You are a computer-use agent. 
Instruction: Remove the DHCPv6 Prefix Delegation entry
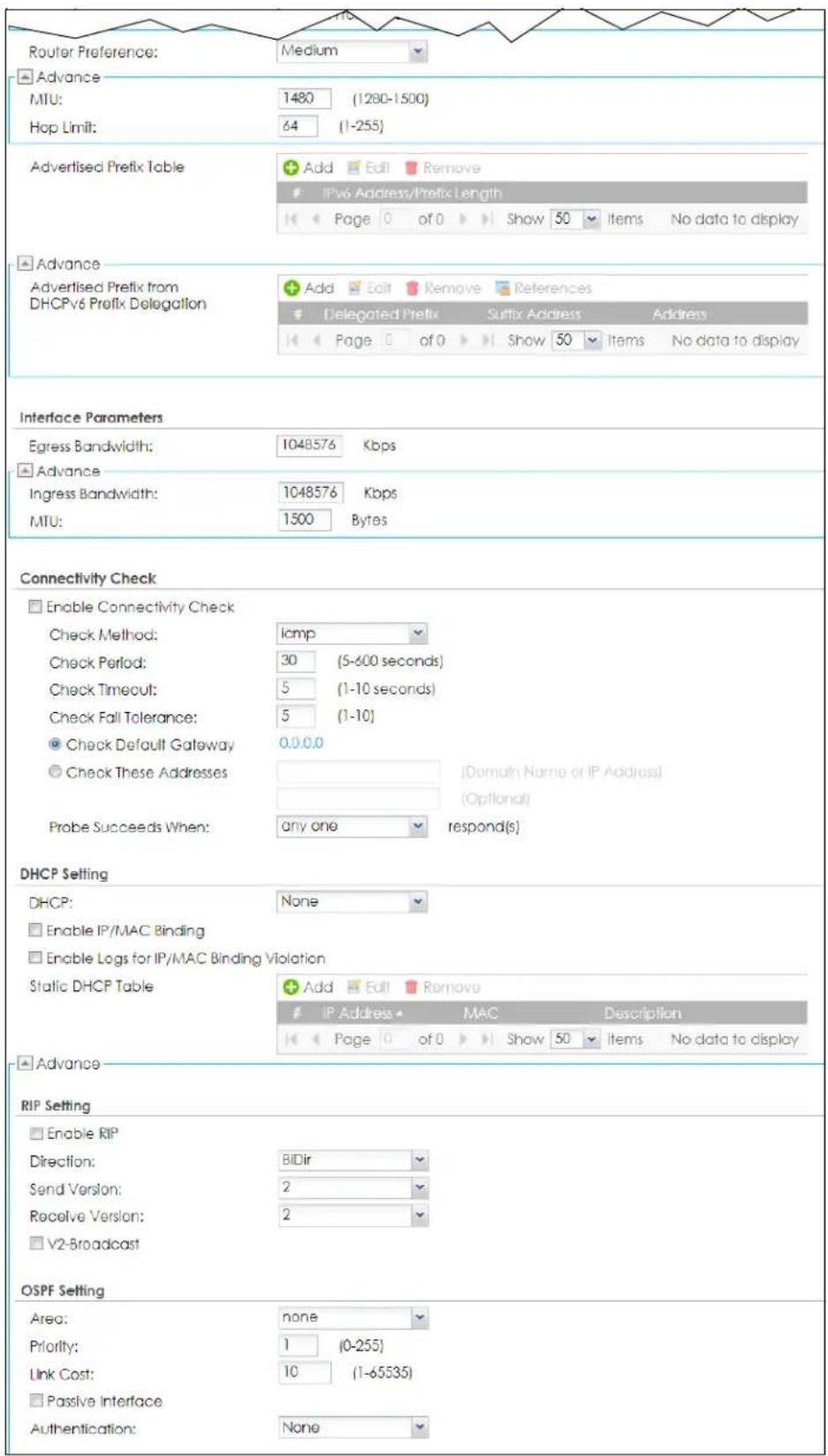click(444, 288)
